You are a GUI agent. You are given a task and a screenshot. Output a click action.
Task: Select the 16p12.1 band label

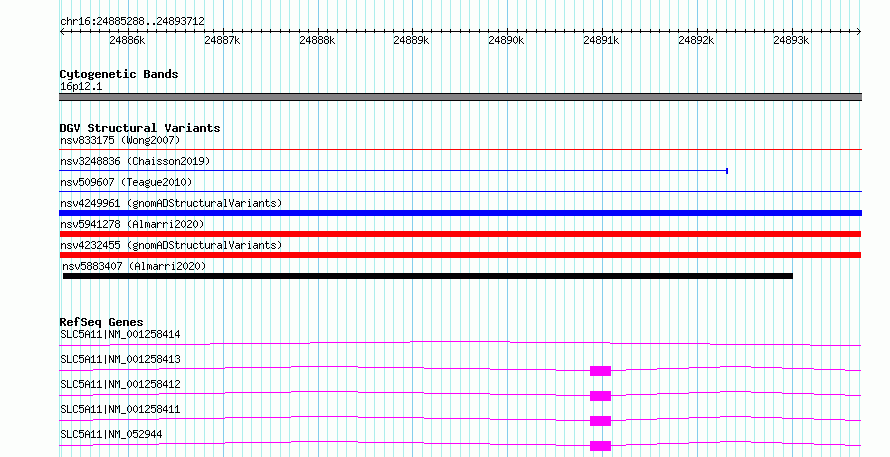click(x=81, y=87)
